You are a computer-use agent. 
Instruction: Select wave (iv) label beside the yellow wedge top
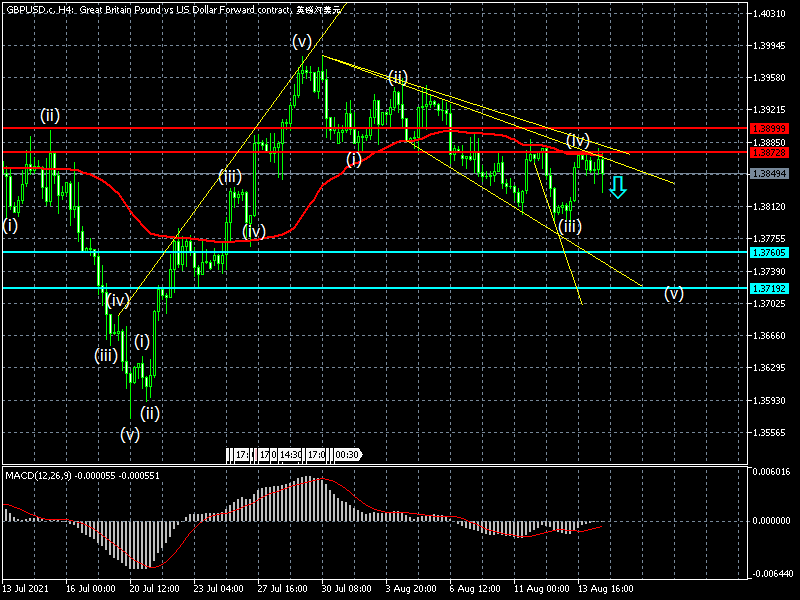coord(578,139)
